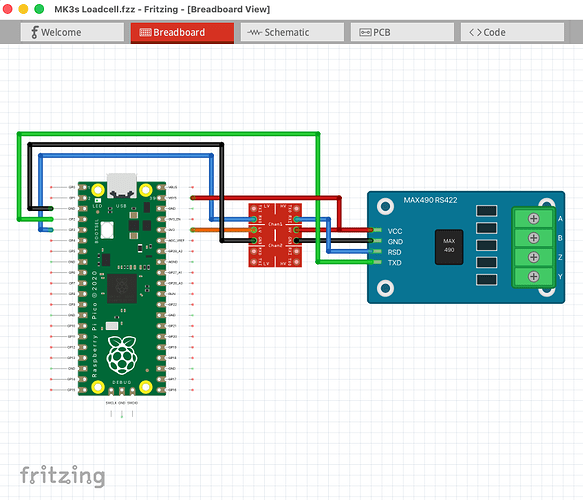The image size is (583, 500).
Task: Click the top-left mounting hole of the MAX490 board
Action: click(386, 206)
